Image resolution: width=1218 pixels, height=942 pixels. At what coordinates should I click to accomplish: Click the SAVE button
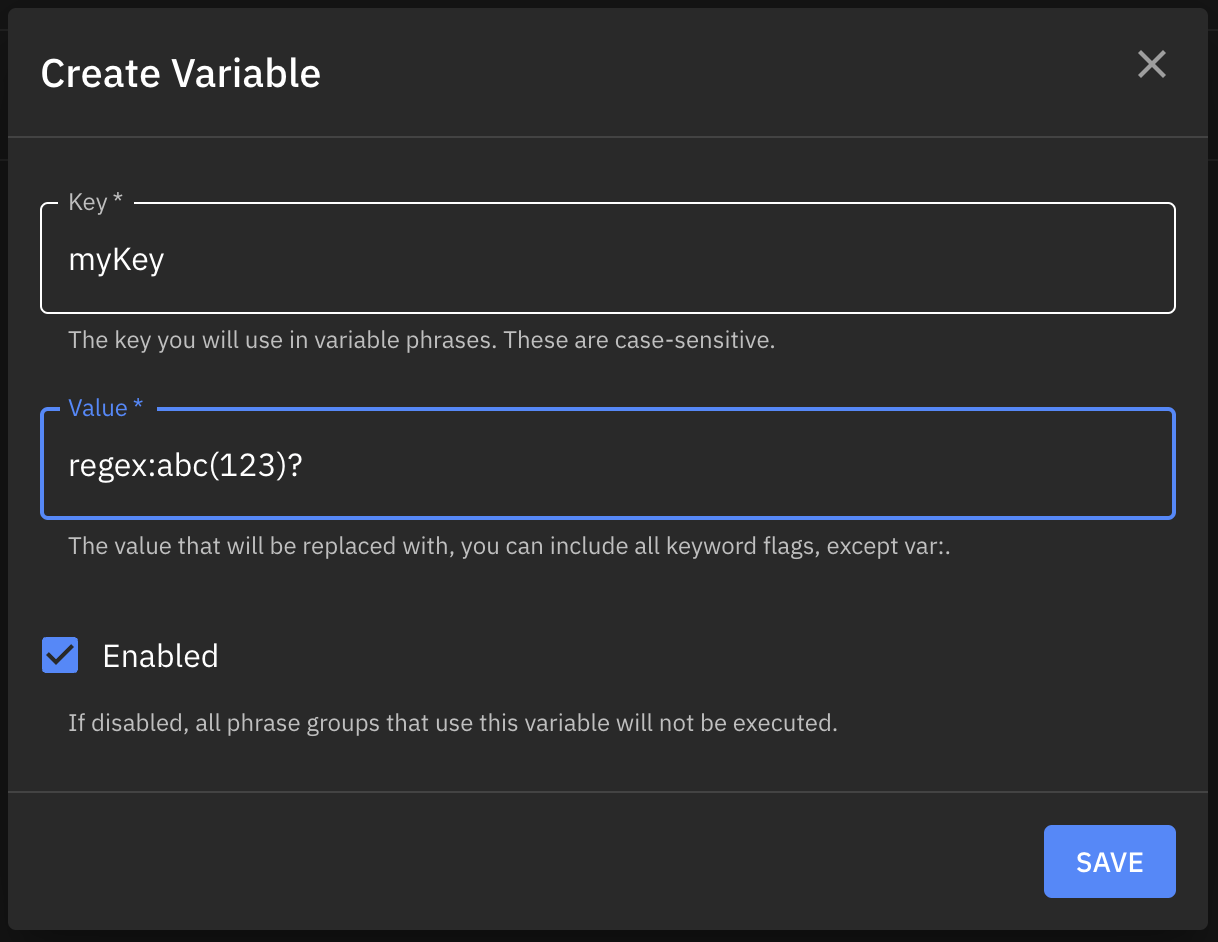point(1109,861)
